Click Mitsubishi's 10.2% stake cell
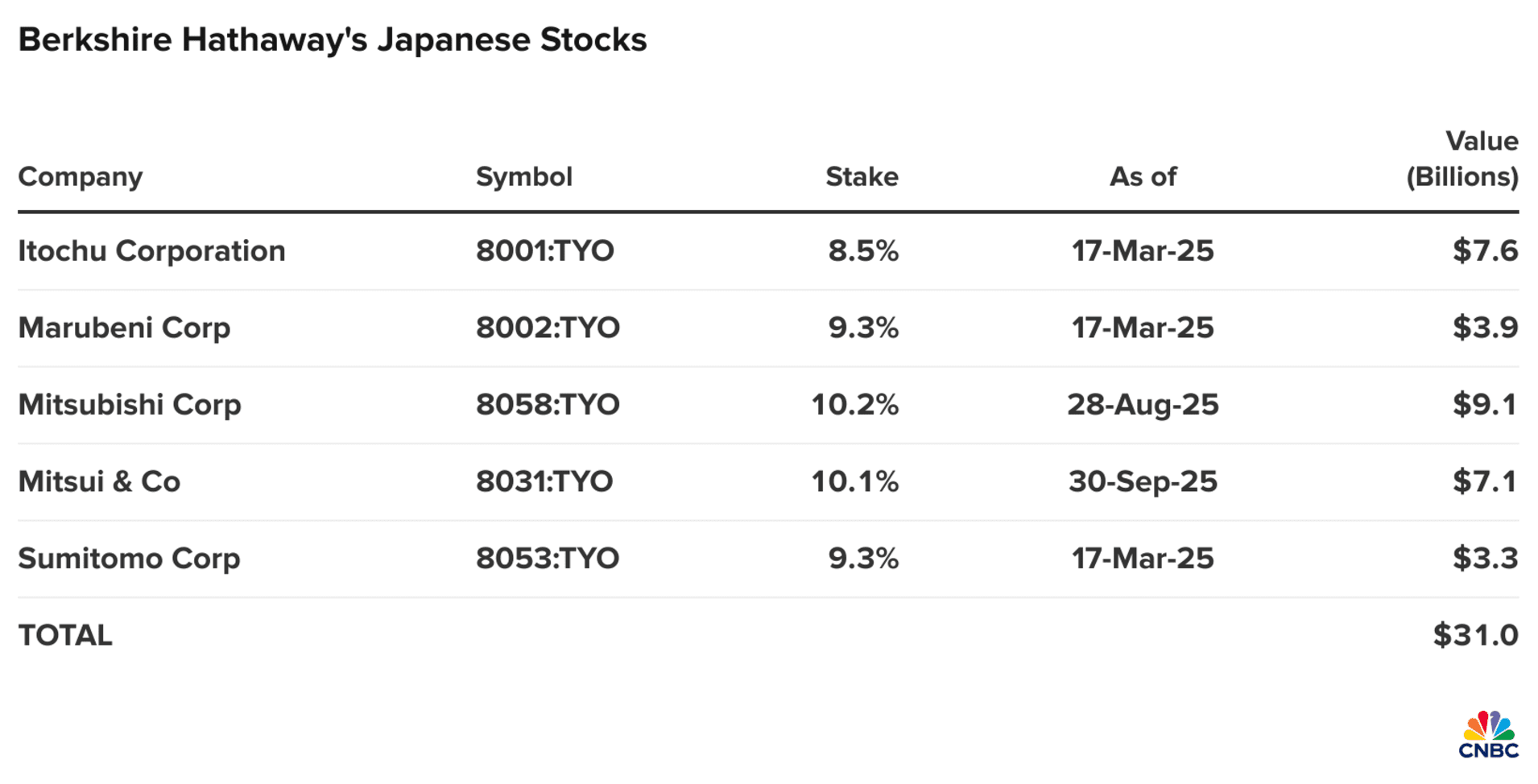The width and height of the screenshot is (1538, 784). (854, 404)
